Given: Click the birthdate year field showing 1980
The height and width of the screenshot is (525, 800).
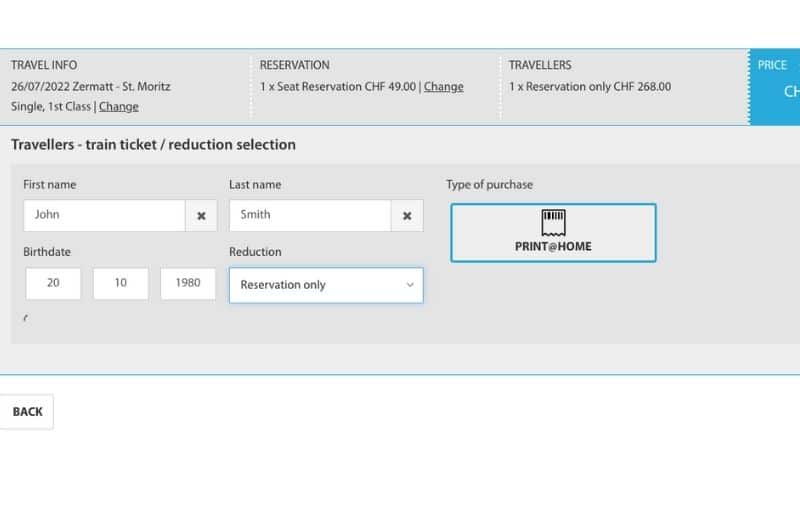Looking at the screenshot, I should tap(188, 283).
